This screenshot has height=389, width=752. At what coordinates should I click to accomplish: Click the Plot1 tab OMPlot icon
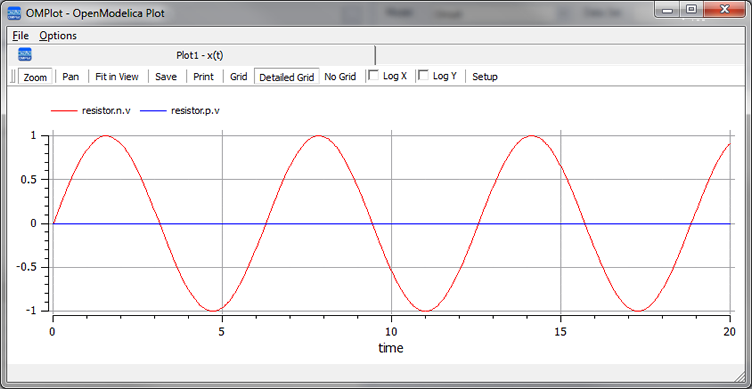click(25, 55)
